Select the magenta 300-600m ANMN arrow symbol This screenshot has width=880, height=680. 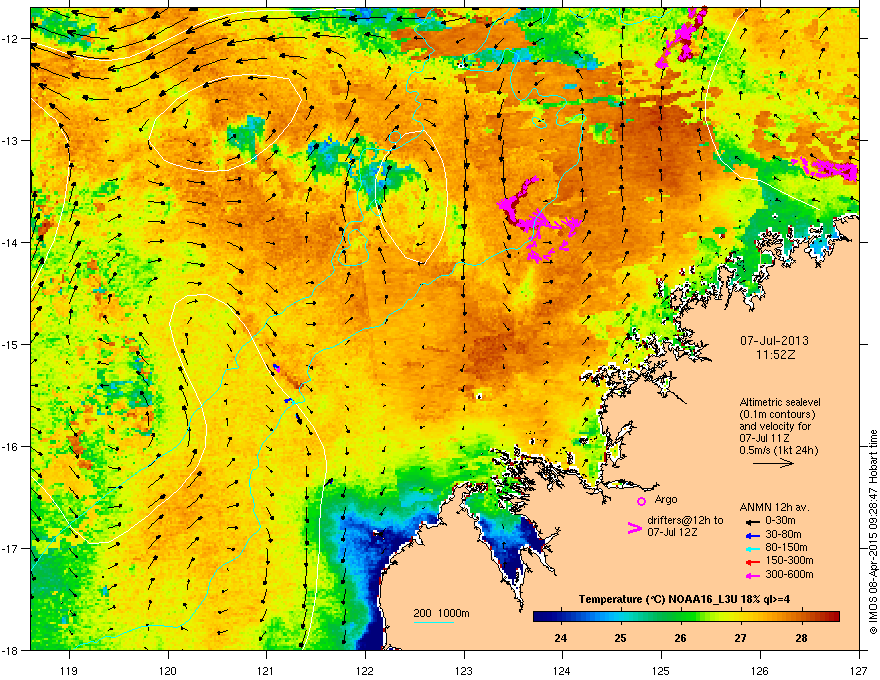pos(752,575)
